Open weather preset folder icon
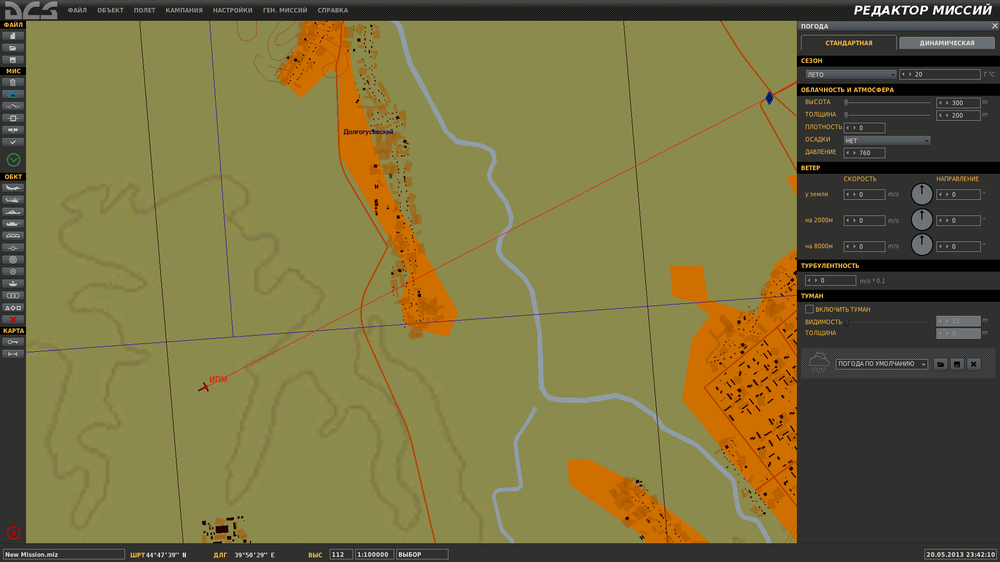 coord(940,364)
